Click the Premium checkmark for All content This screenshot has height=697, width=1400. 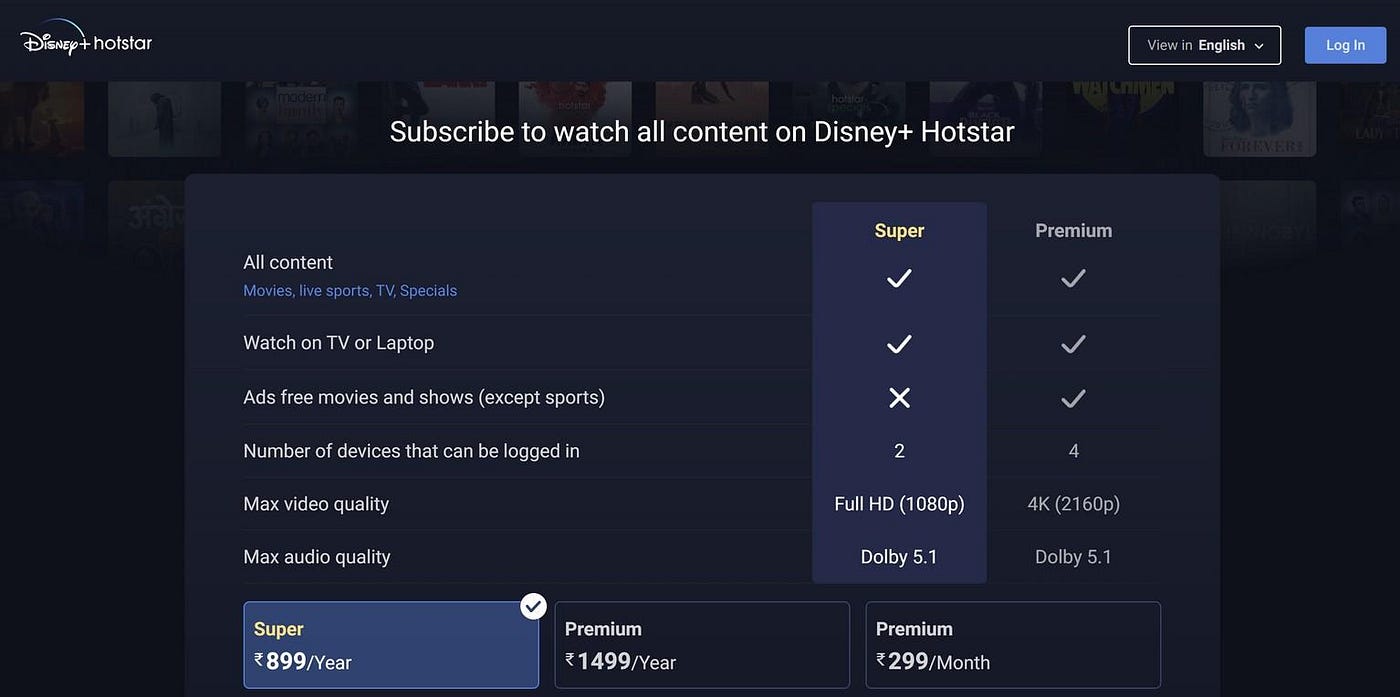[1073, 278]
